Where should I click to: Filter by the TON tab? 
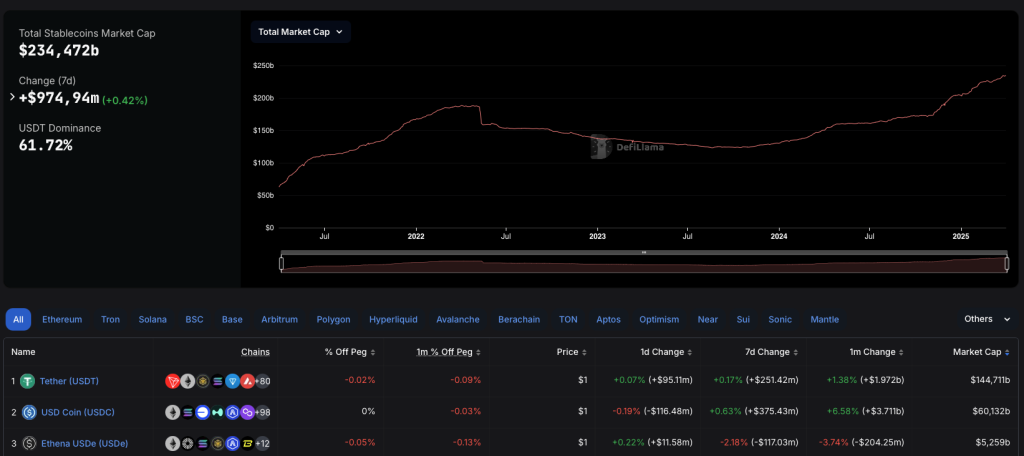point(568,319)
